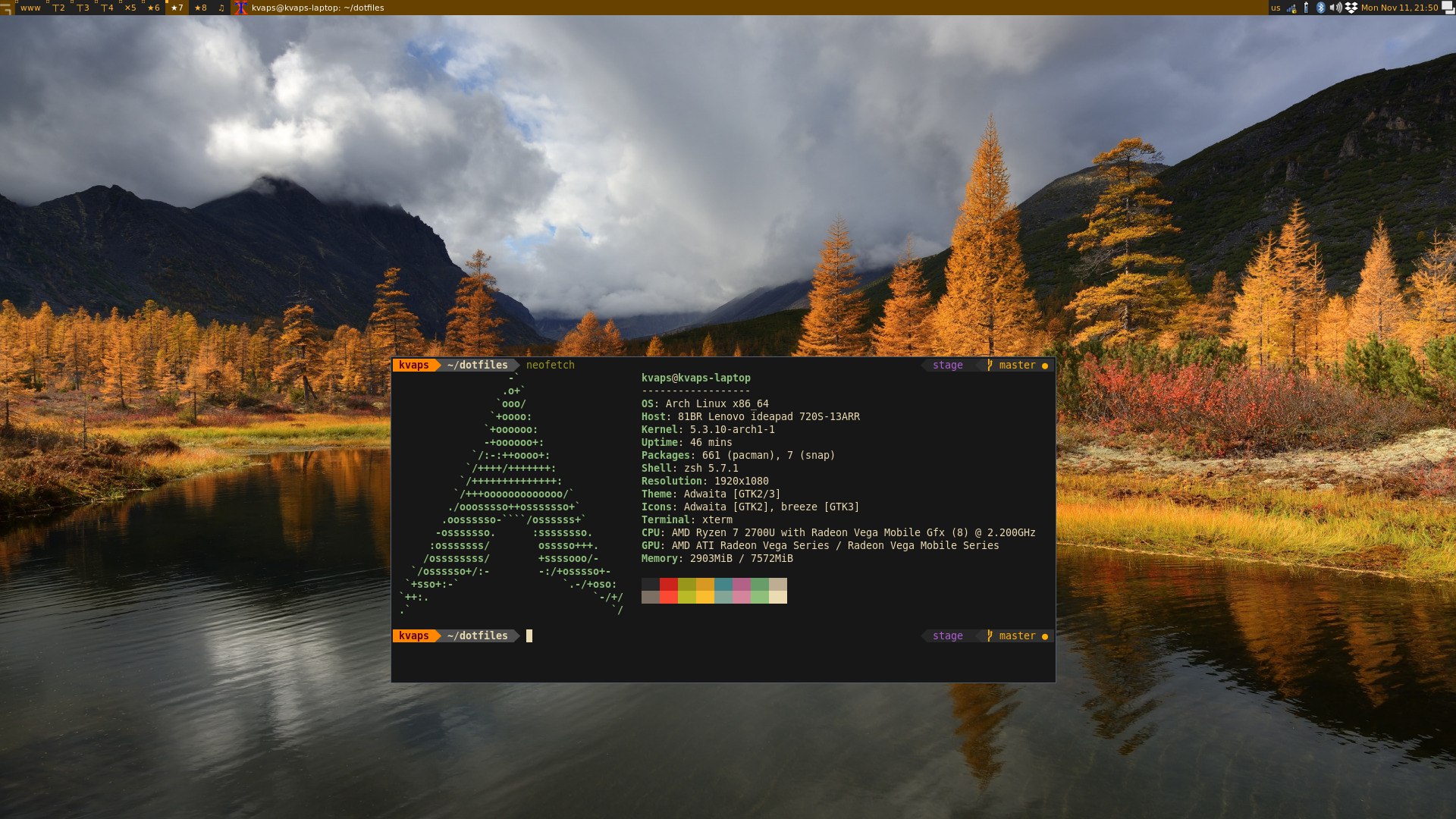Click the Arch Linux ASCII logo in terminal

click(x=512, y=494)
